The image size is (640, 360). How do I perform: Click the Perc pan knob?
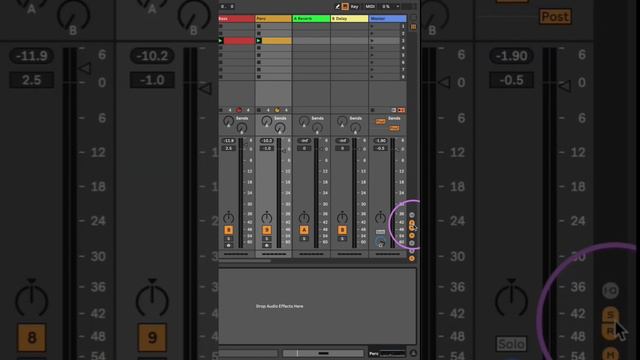[x=267, y=218]
